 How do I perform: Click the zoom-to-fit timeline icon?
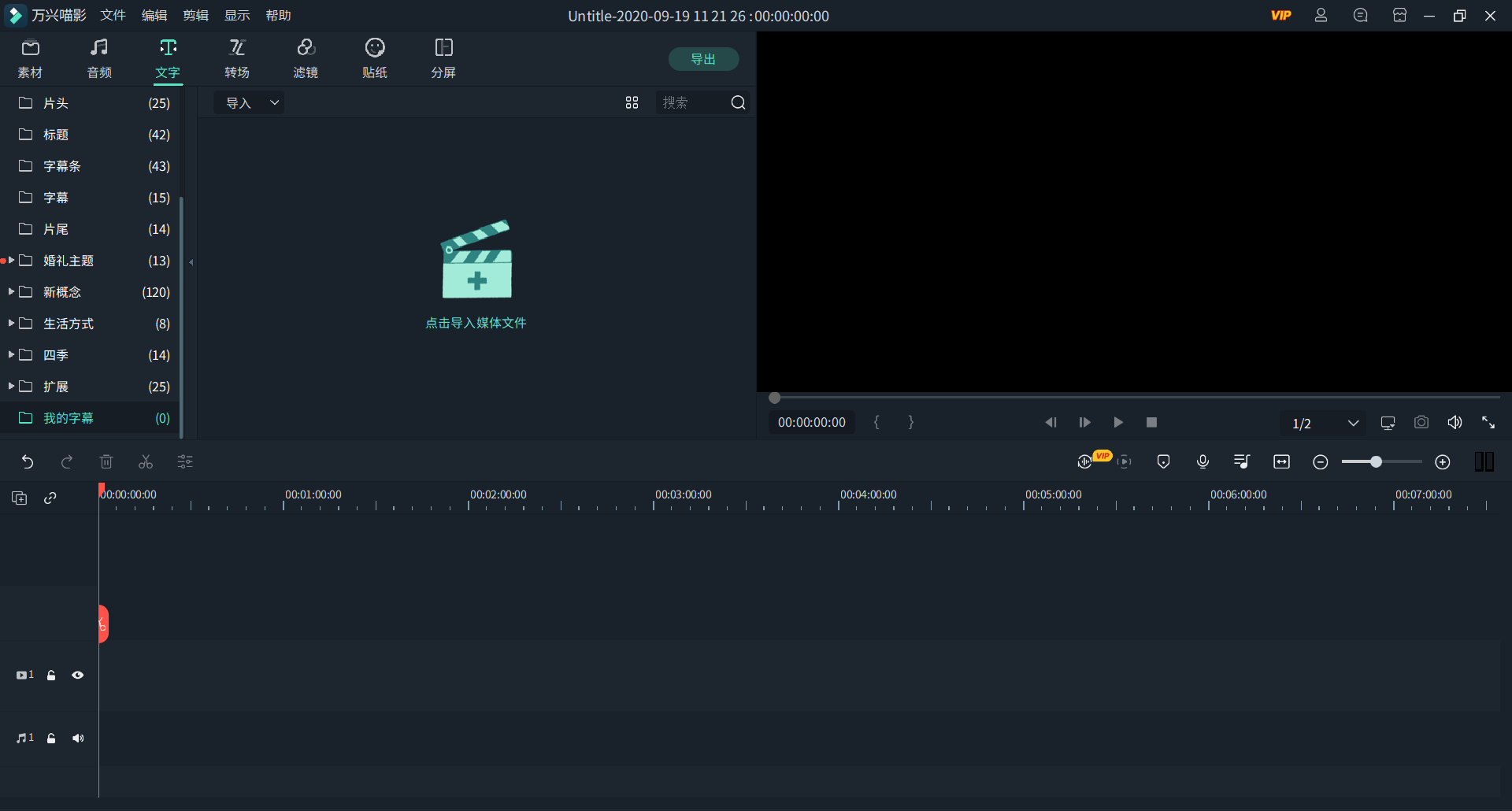1281,462
